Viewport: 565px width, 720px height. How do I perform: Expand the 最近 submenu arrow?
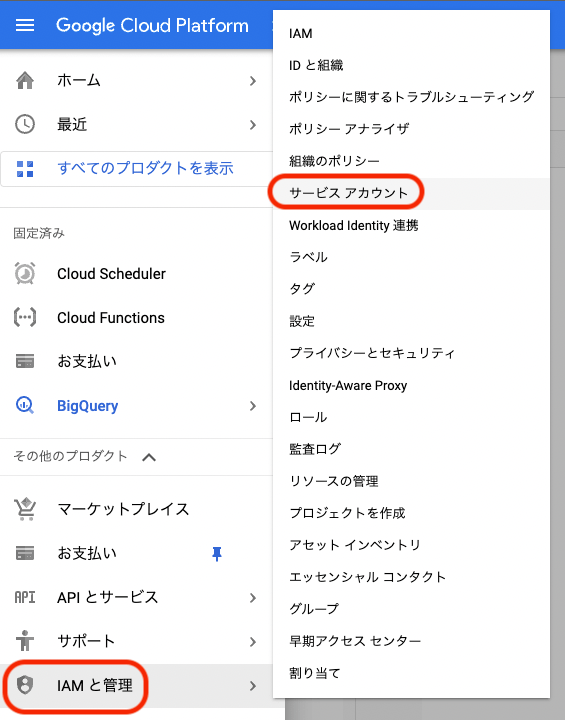pyautogui.click(x=253, y=125)
